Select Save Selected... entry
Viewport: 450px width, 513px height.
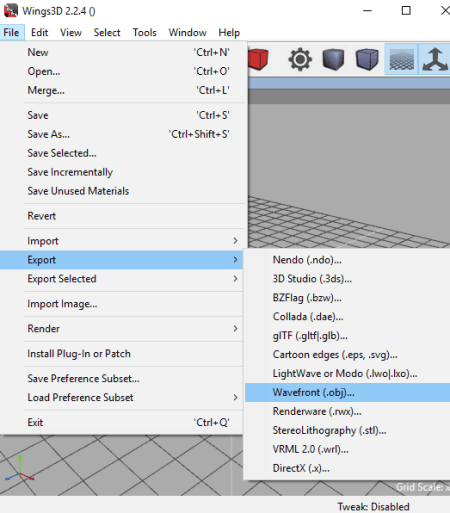pyautogui.click(x=123, y=153)
